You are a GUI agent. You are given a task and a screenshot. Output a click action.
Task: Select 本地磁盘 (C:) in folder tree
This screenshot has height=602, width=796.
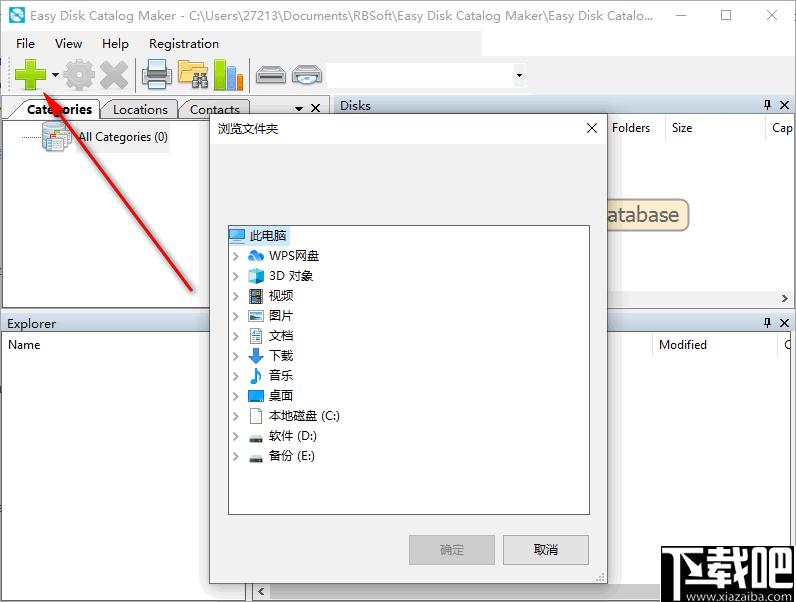[x=304, y=416]
